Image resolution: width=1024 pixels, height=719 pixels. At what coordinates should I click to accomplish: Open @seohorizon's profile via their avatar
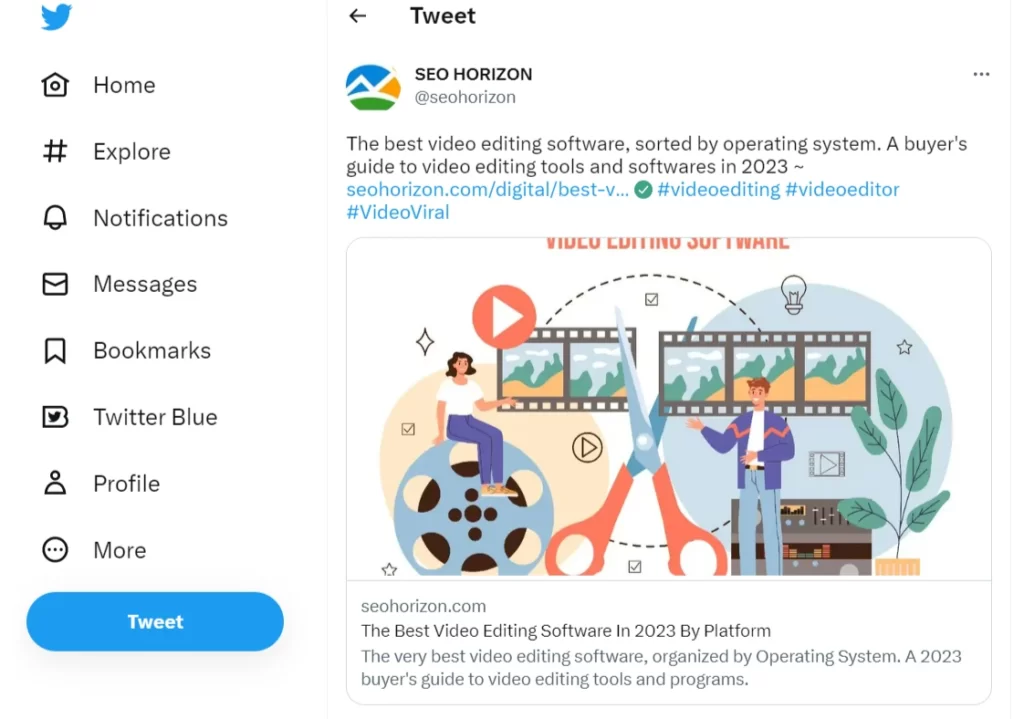[x=372, y=85]
